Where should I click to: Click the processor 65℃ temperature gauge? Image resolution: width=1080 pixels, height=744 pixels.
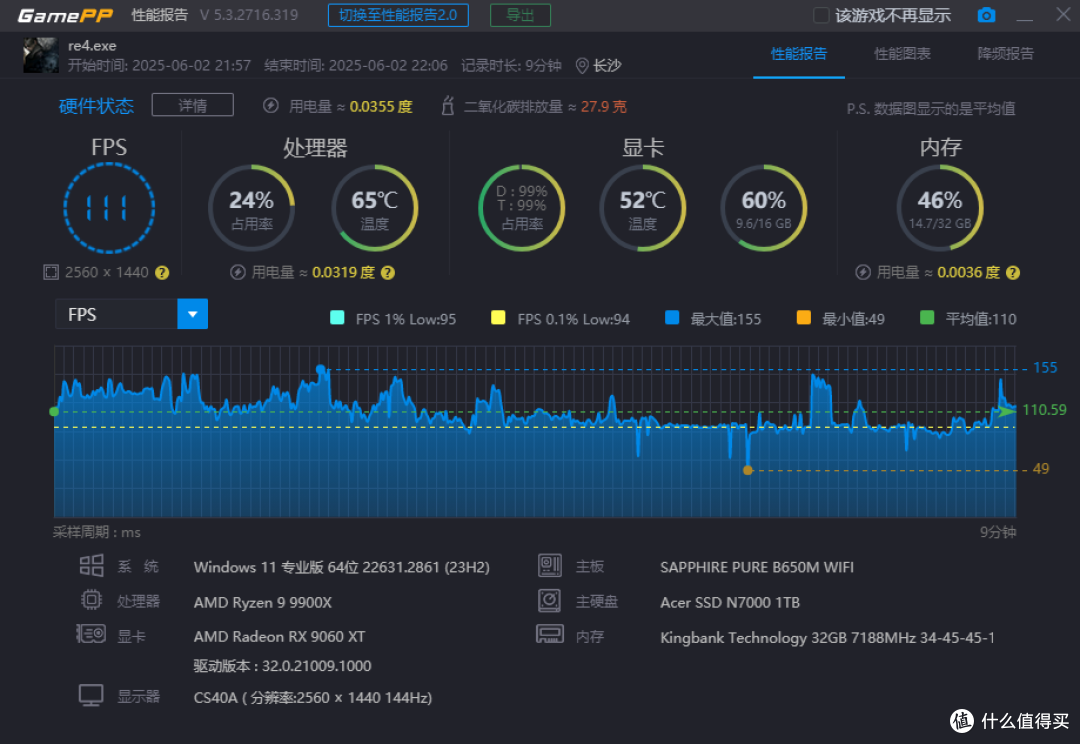(375, 208)
